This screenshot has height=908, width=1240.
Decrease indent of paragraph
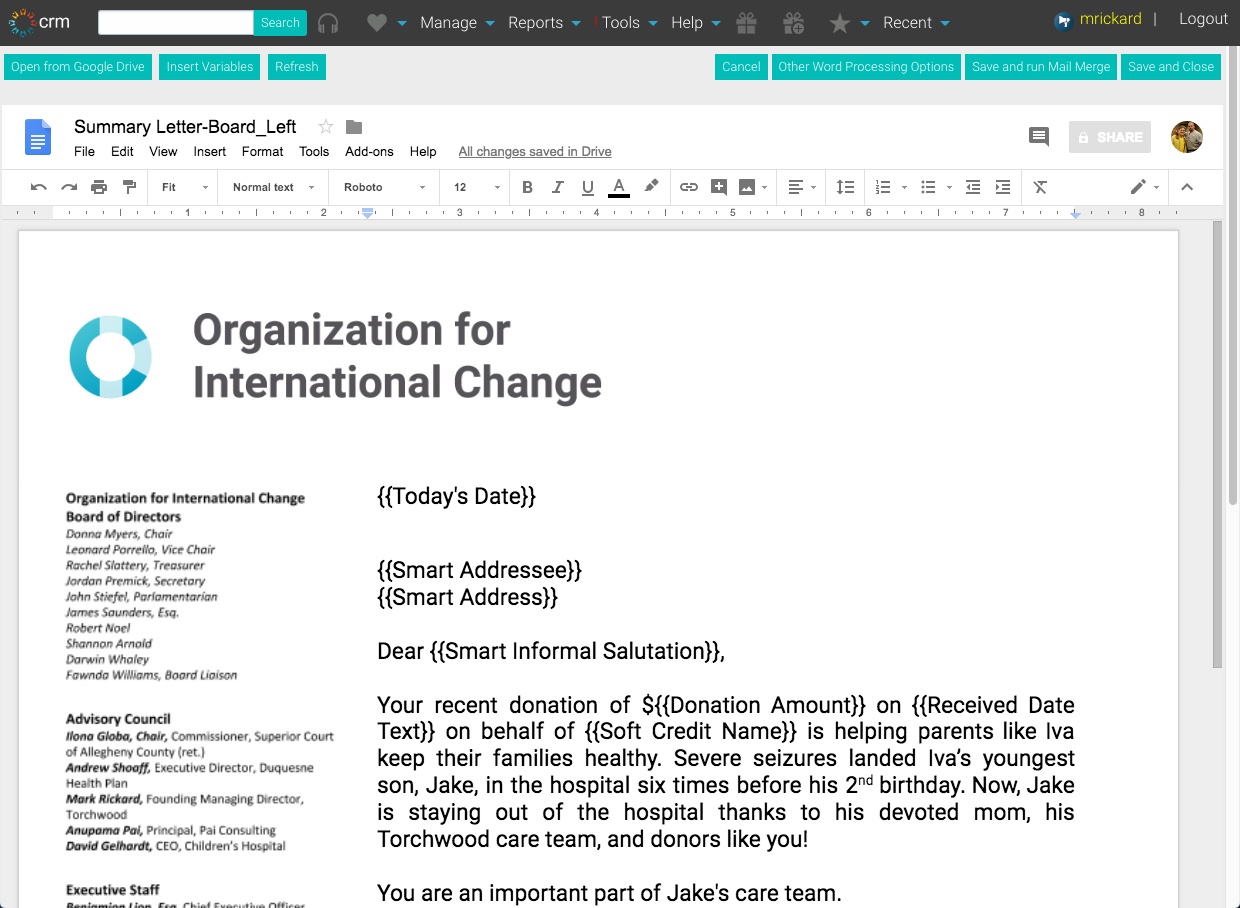(x=973, y=187)
